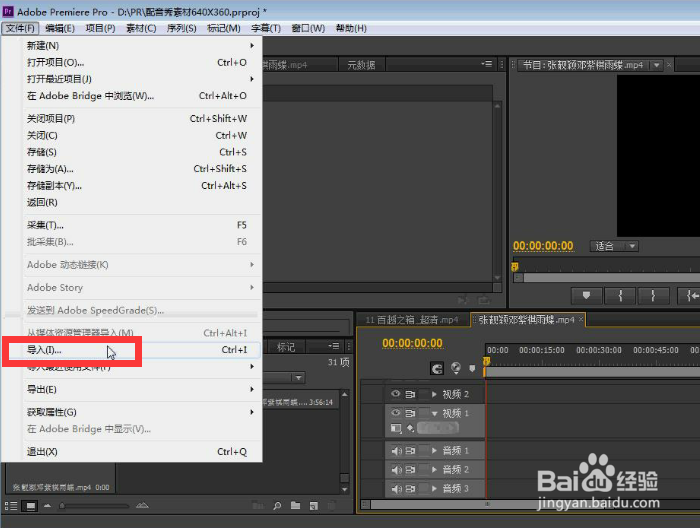Screen dimensions: 700x528
Task: Click the project panel scroll down arrow
Action: [x=345, y=489]
